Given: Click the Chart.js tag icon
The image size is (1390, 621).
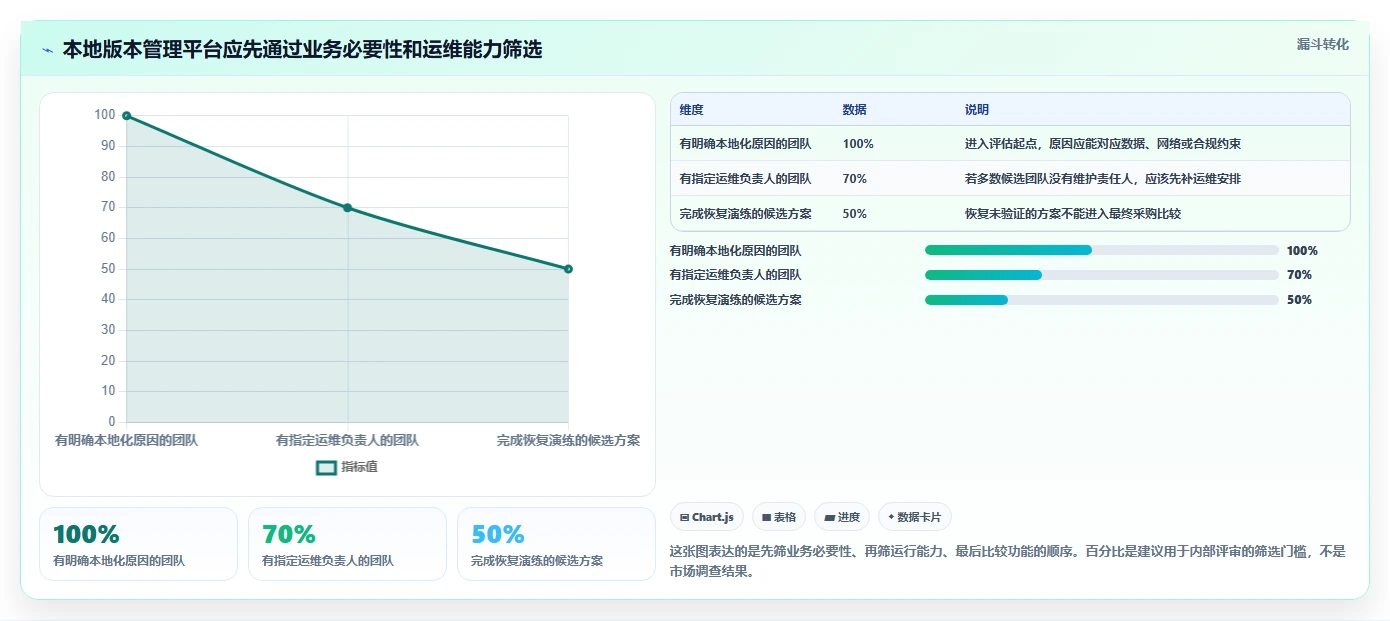Looking at the screenshot, I should (684, 518).
